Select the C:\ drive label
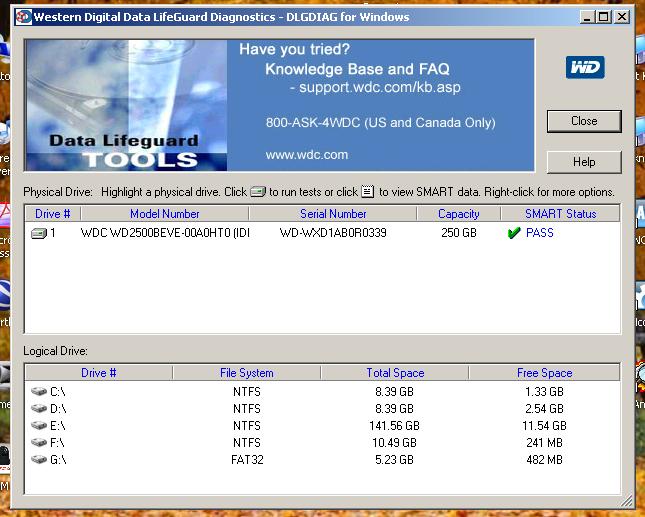The width and height of the screenshot is (645, 517). [58, 392]
